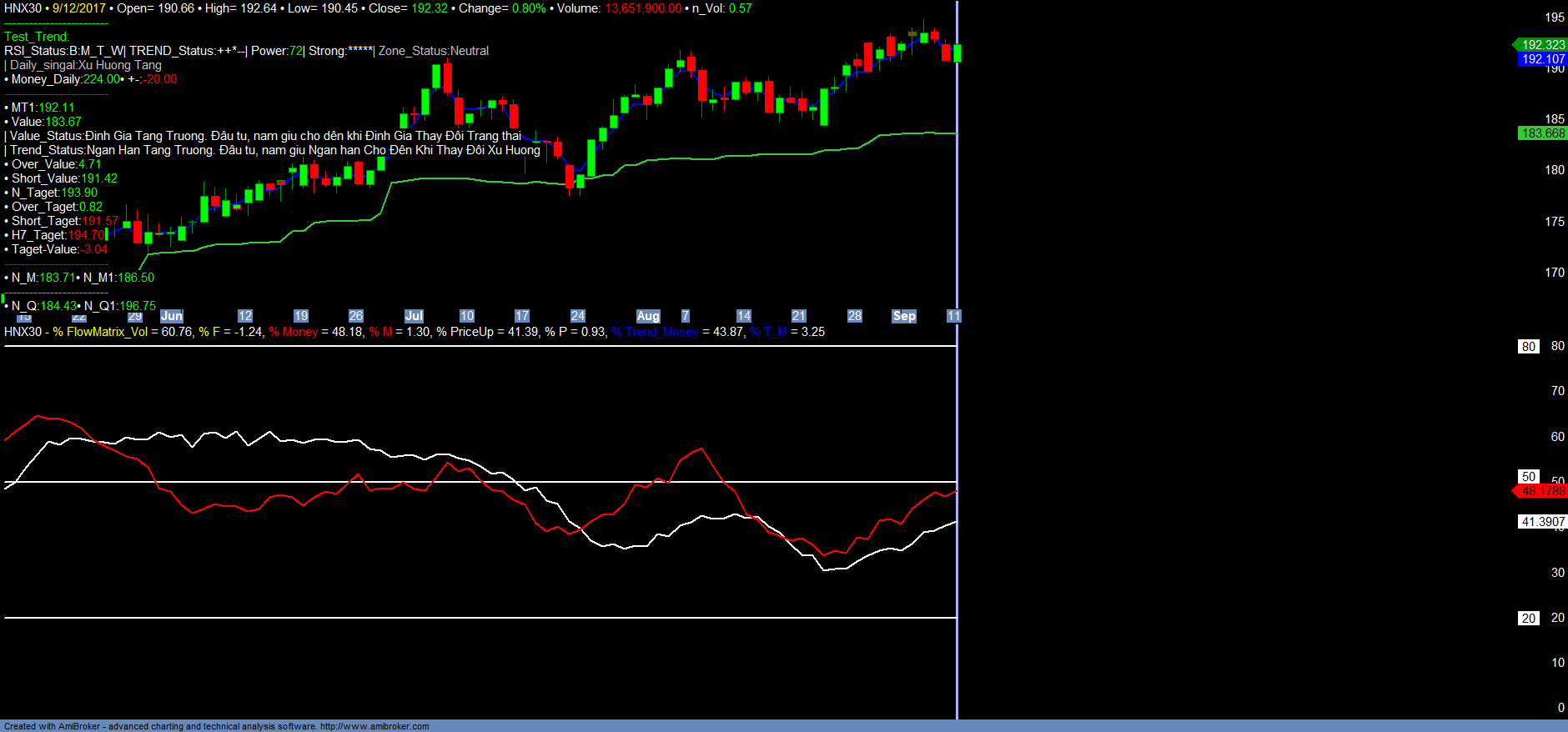Click the date label 24 on the timeline
Viewport: 1568px width, 732px height.
point(577,316)
